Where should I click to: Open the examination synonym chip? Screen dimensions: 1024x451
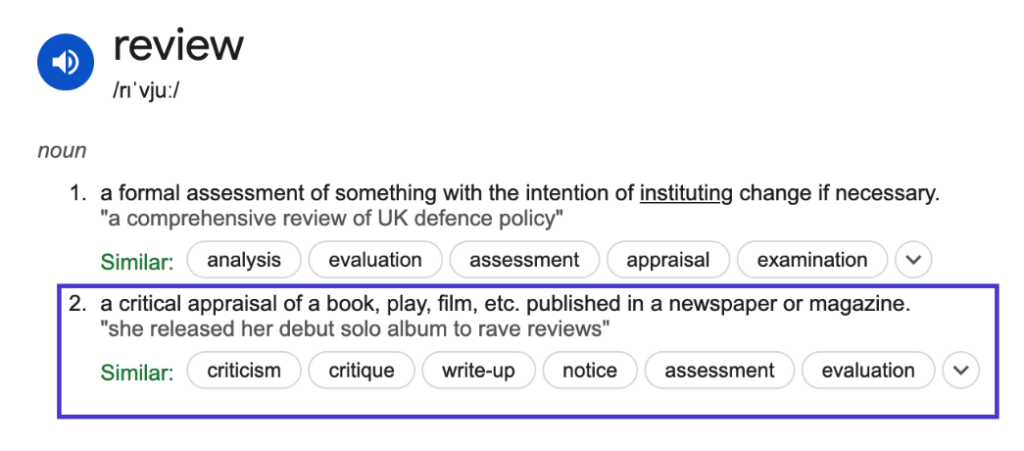click(x=812, y=260)
